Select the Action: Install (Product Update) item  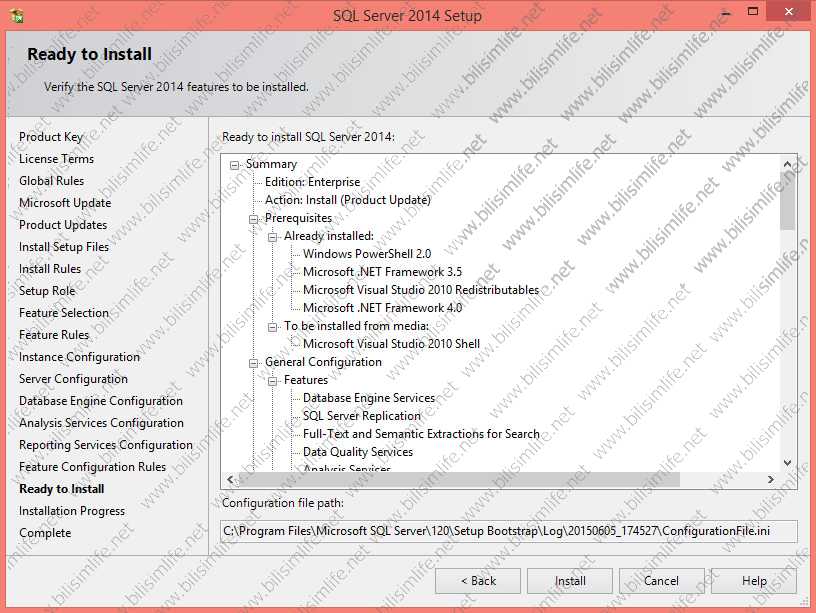tap(348, 200)
